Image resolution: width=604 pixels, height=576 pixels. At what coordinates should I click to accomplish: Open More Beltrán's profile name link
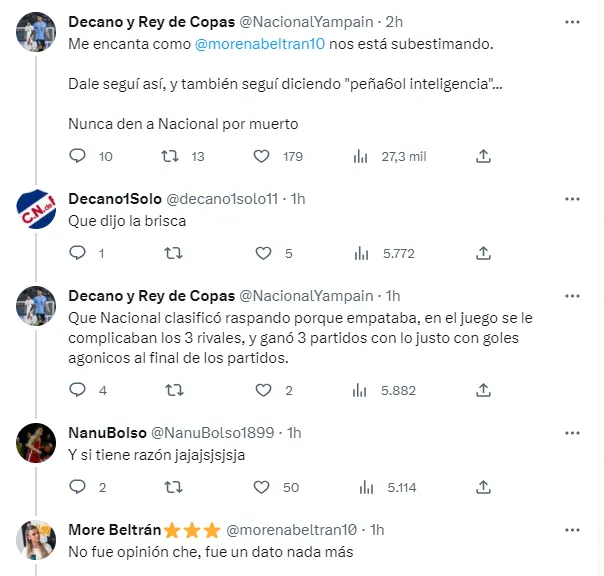(x=106, y=529)
